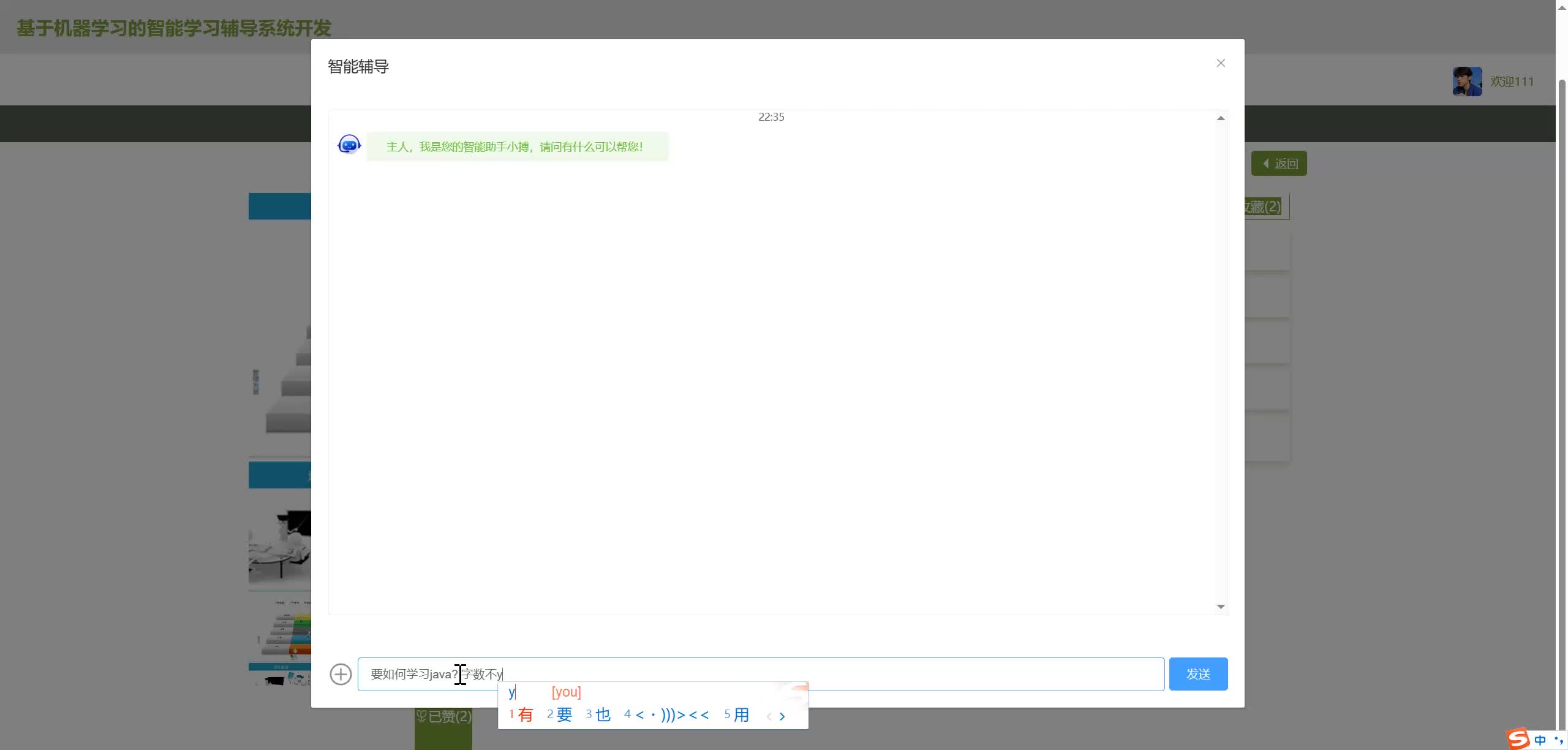Go to next IME candidate page arrow
The height and width of the screenshot is (750, 1568).
782,716
